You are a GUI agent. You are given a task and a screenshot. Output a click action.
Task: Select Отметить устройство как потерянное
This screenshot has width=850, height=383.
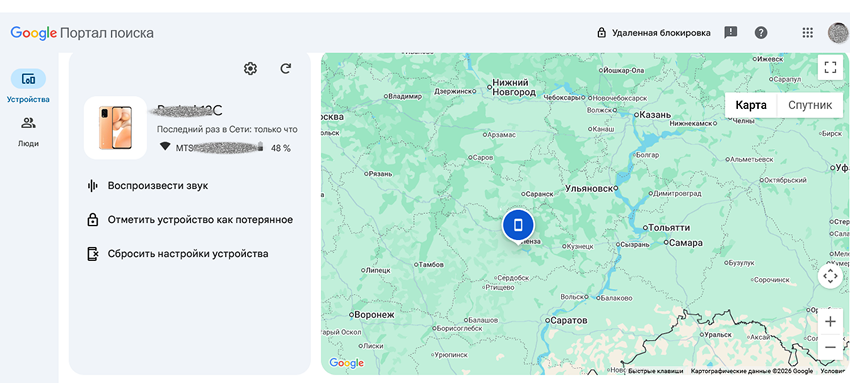[190, 220]
